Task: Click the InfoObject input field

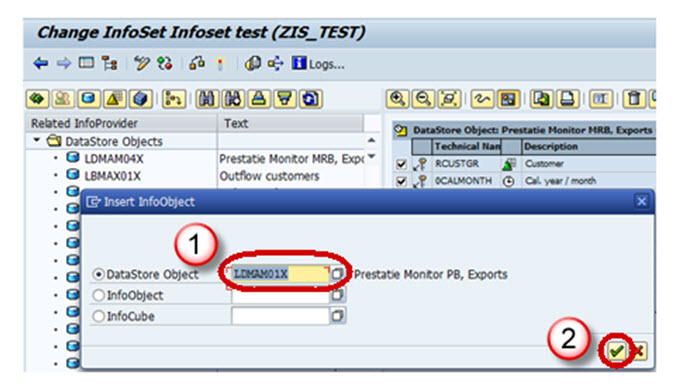Action: click(280, 295)
